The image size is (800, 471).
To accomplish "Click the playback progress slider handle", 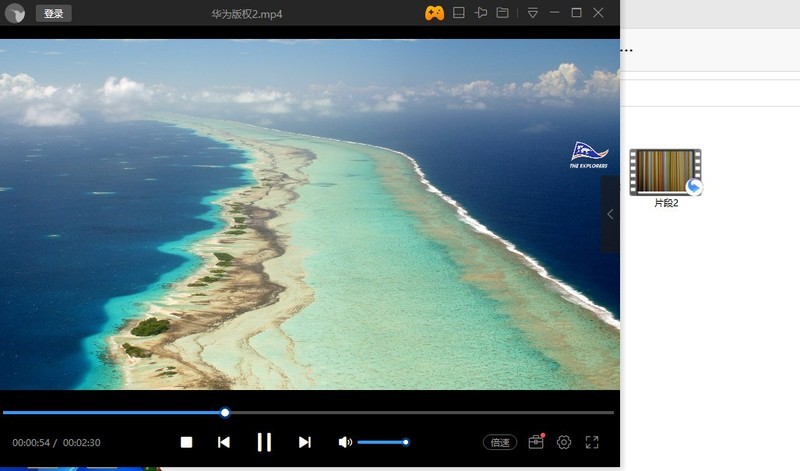I will [225, 412].
